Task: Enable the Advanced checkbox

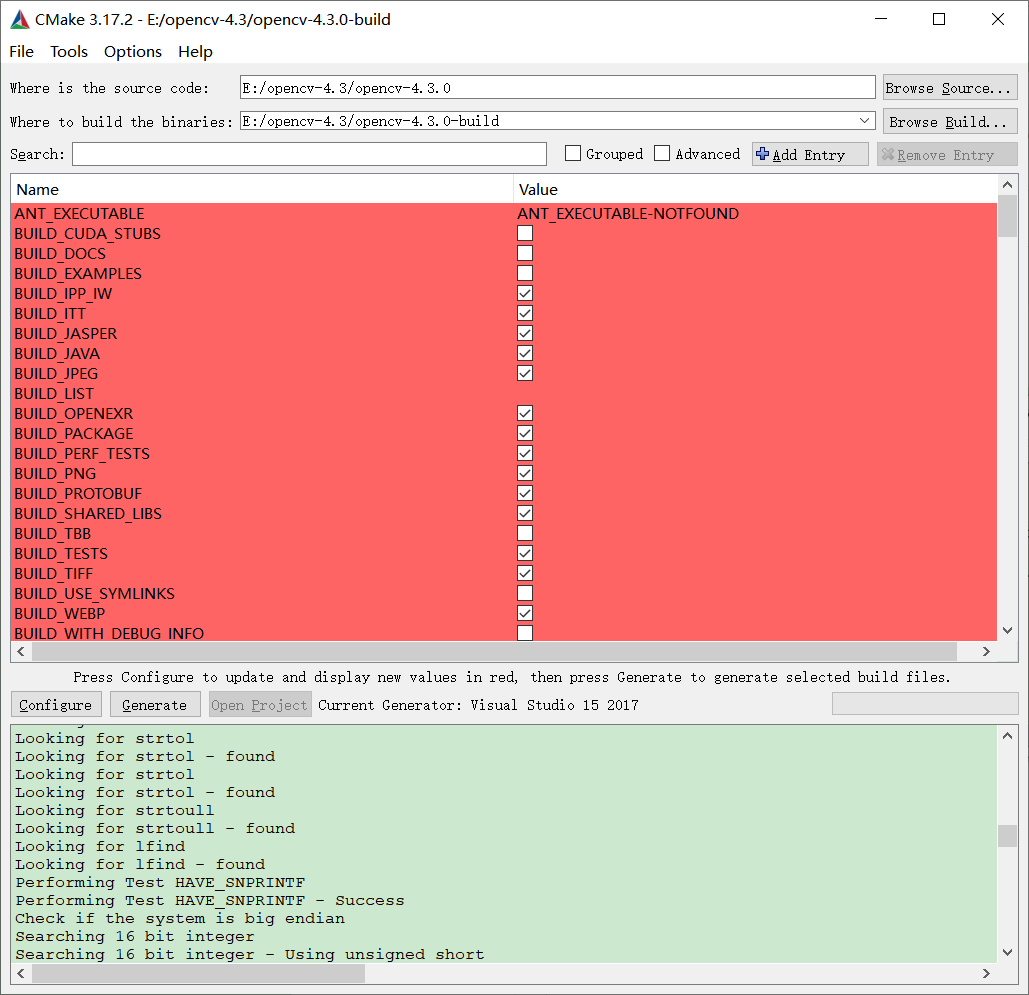Action: coord(661,153)
